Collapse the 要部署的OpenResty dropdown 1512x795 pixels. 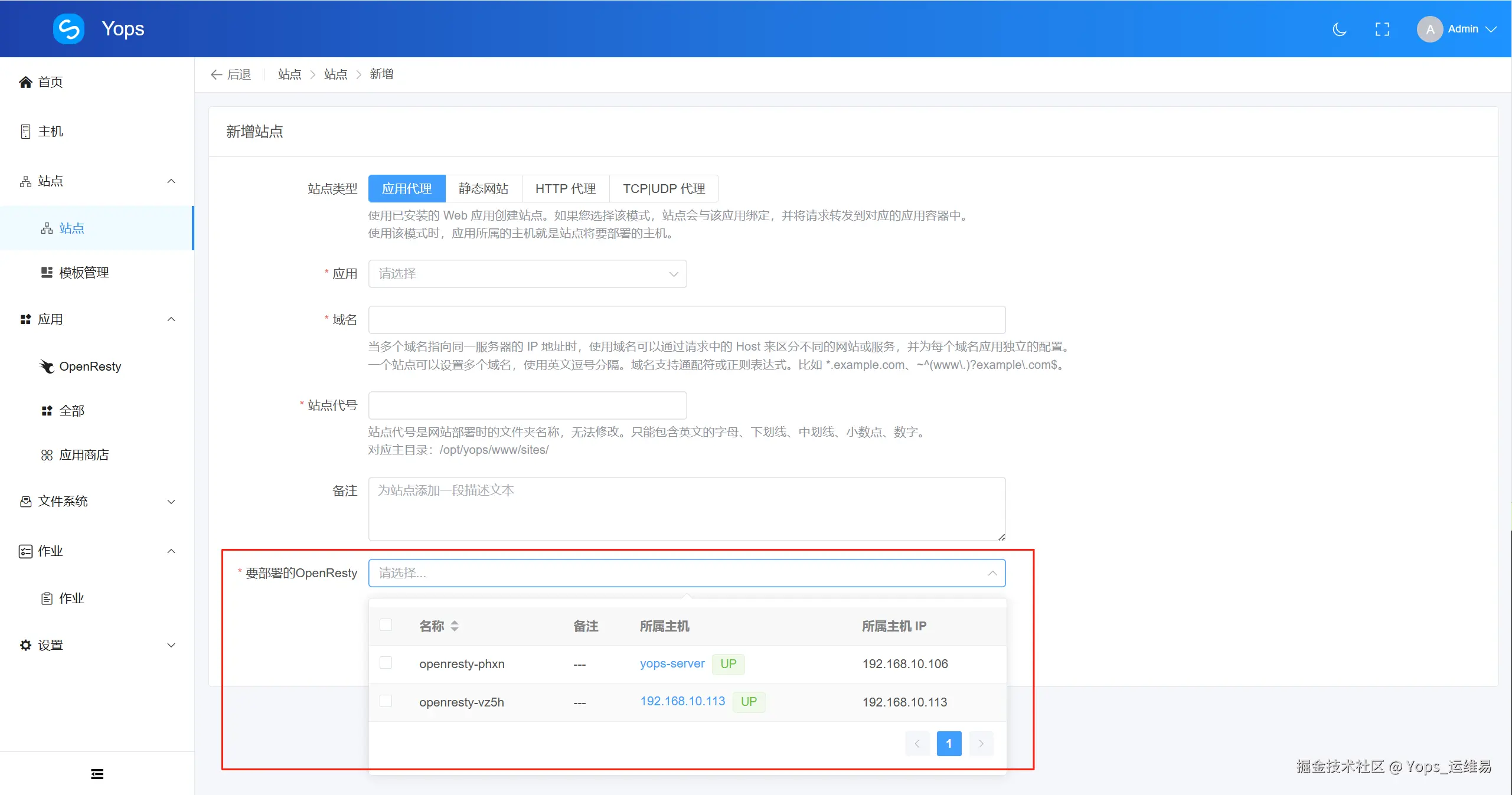(992, 573)
